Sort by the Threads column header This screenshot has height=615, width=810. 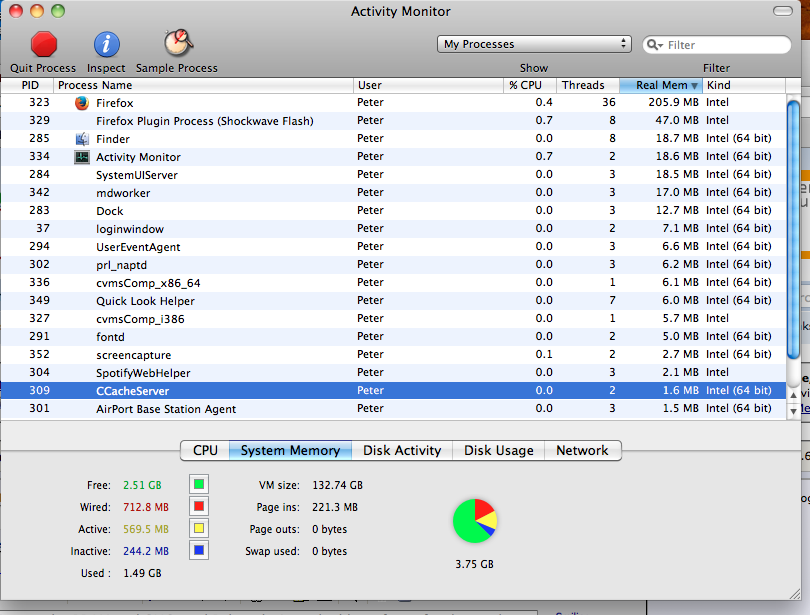(588, 85)
